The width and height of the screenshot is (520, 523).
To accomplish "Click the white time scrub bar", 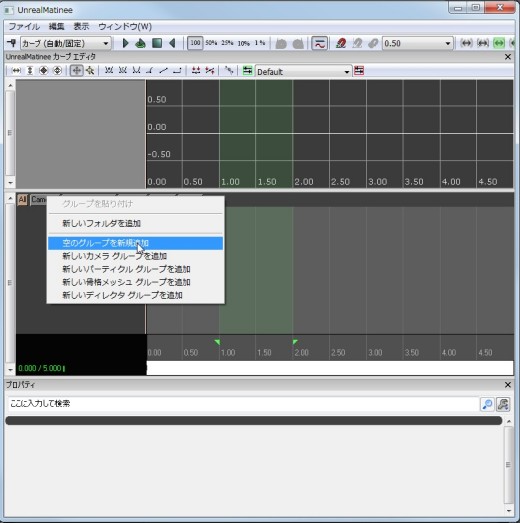I will (330, 368).
